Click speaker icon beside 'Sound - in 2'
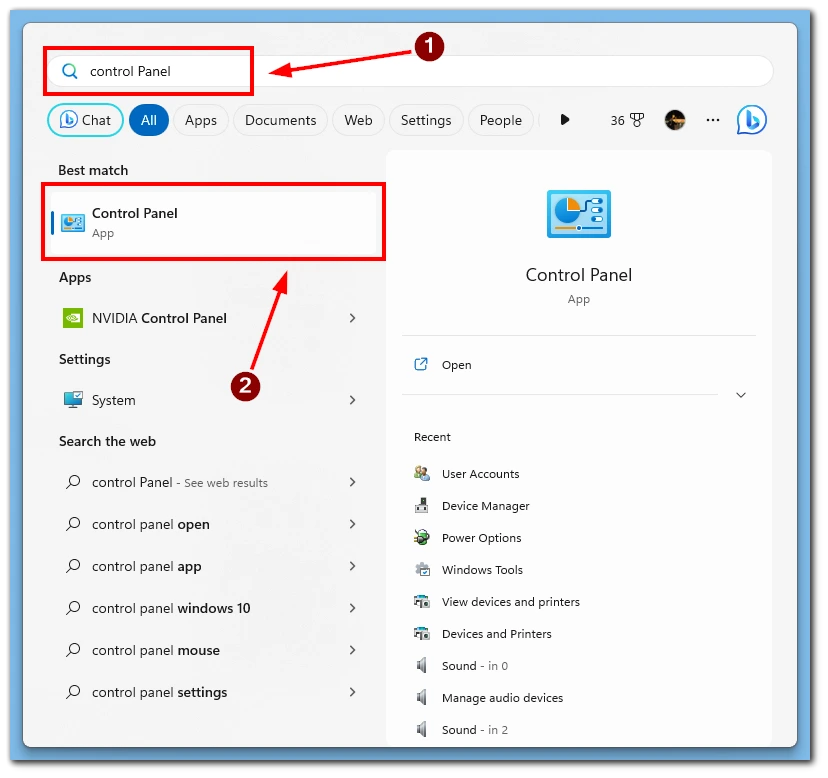Image resolution: width=828 pixels, height=778 pixels. 421,729
